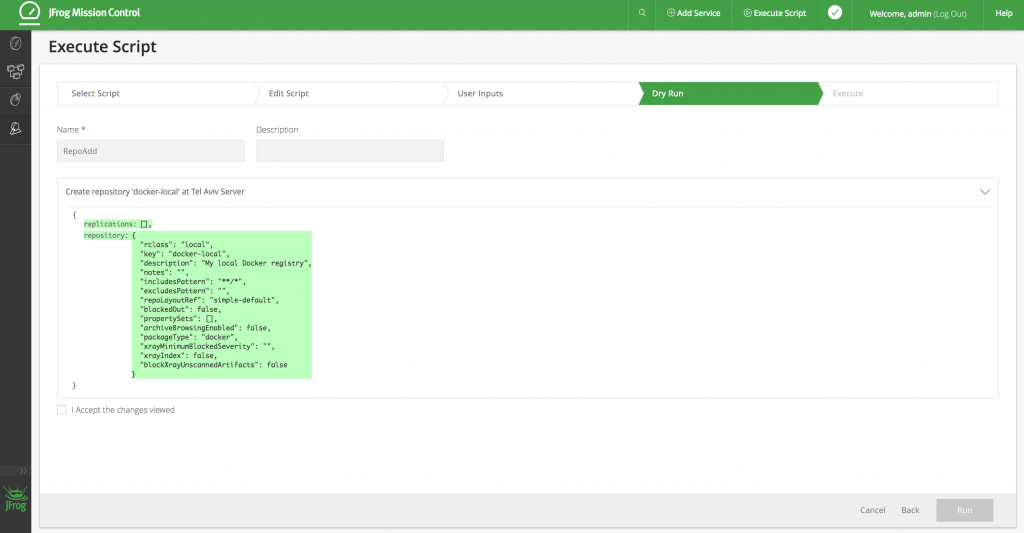Viewport: 1024px width, 533px height.
Task: Select the Dry Run step
Action: (x=729, y=93)
